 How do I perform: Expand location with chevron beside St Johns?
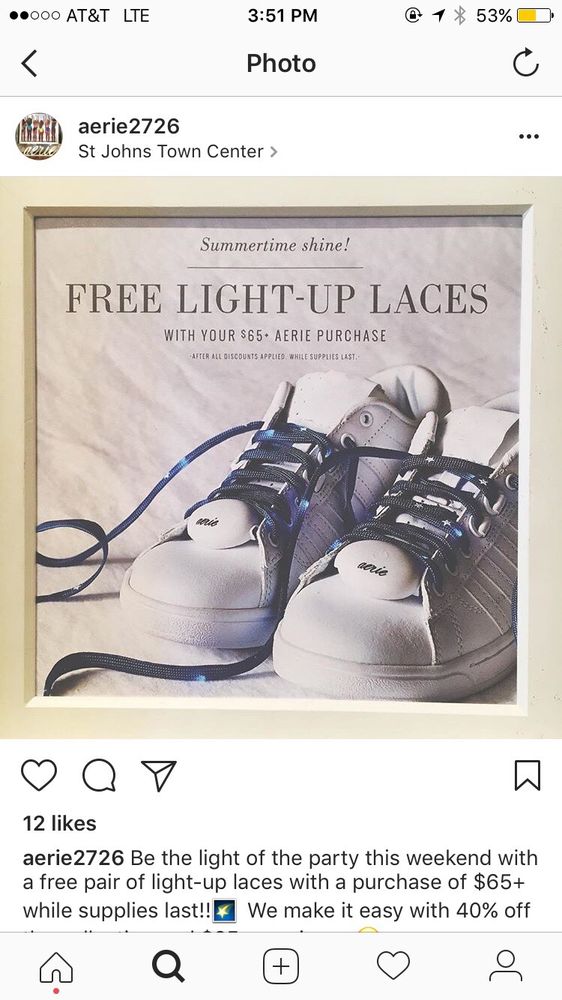(x=274, y=152)
